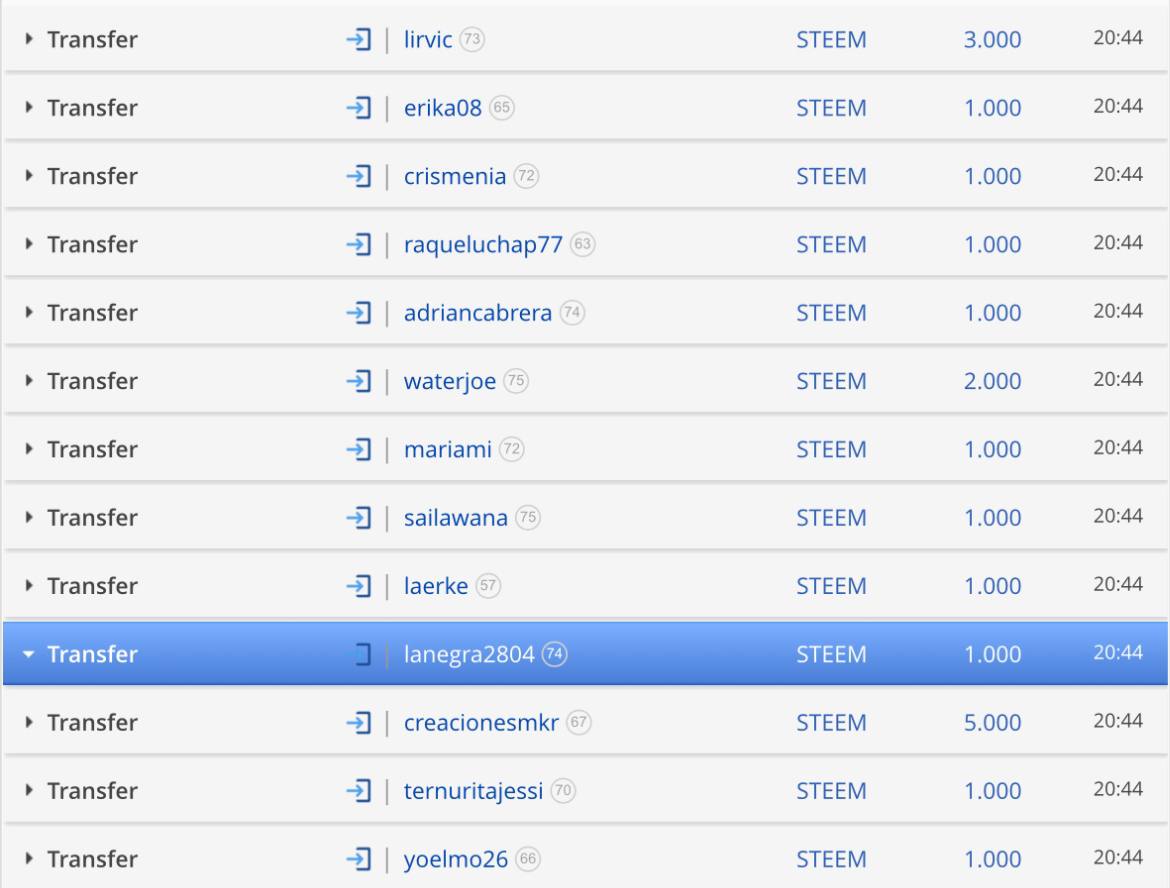Expand the creacionesmkr transfer row
The height and width of the screenshot is (888, 1170).
29,722
